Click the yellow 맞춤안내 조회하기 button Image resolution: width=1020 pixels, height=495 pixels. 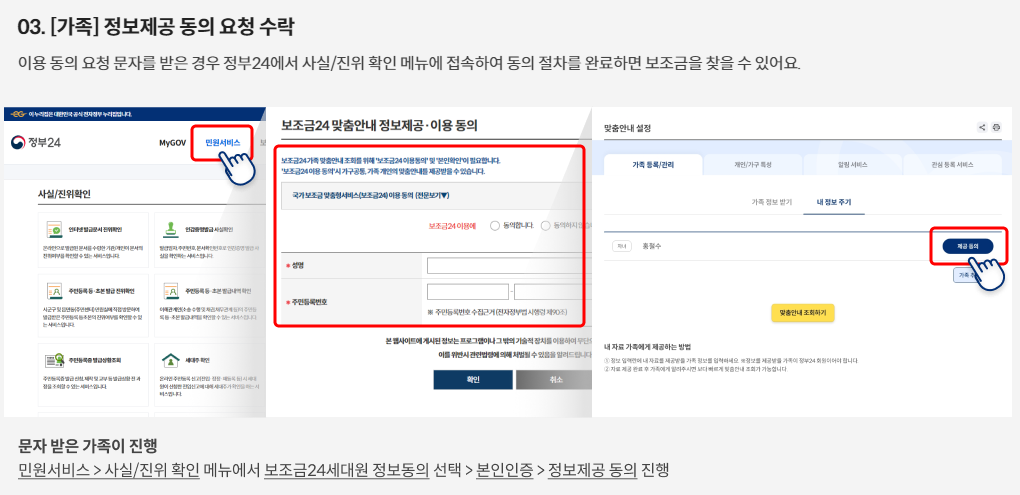[803, 312]
